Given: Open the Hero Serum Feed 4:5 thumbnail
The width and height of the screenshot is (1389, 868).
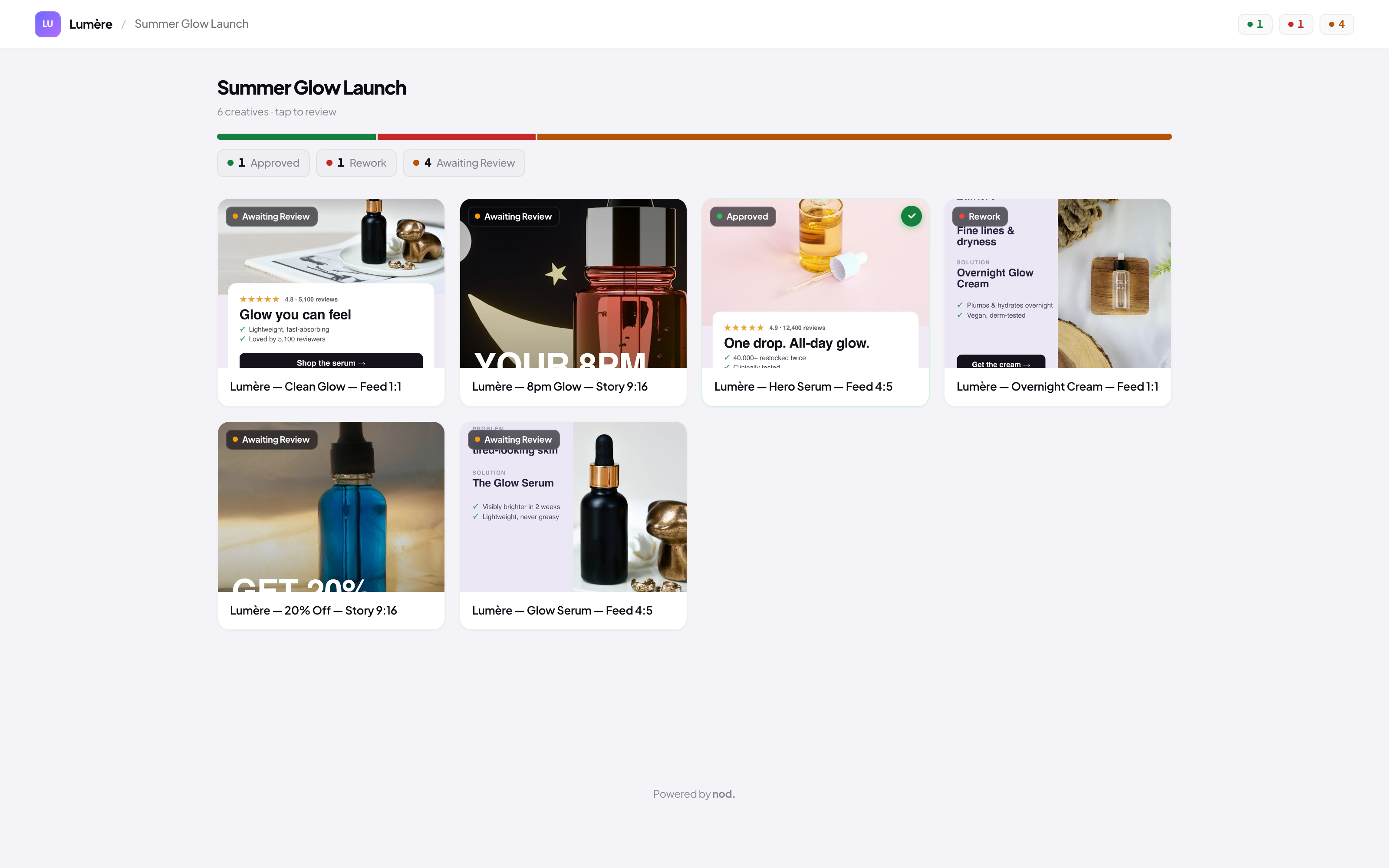Looking at the screenshot, I should pos(816,283).
